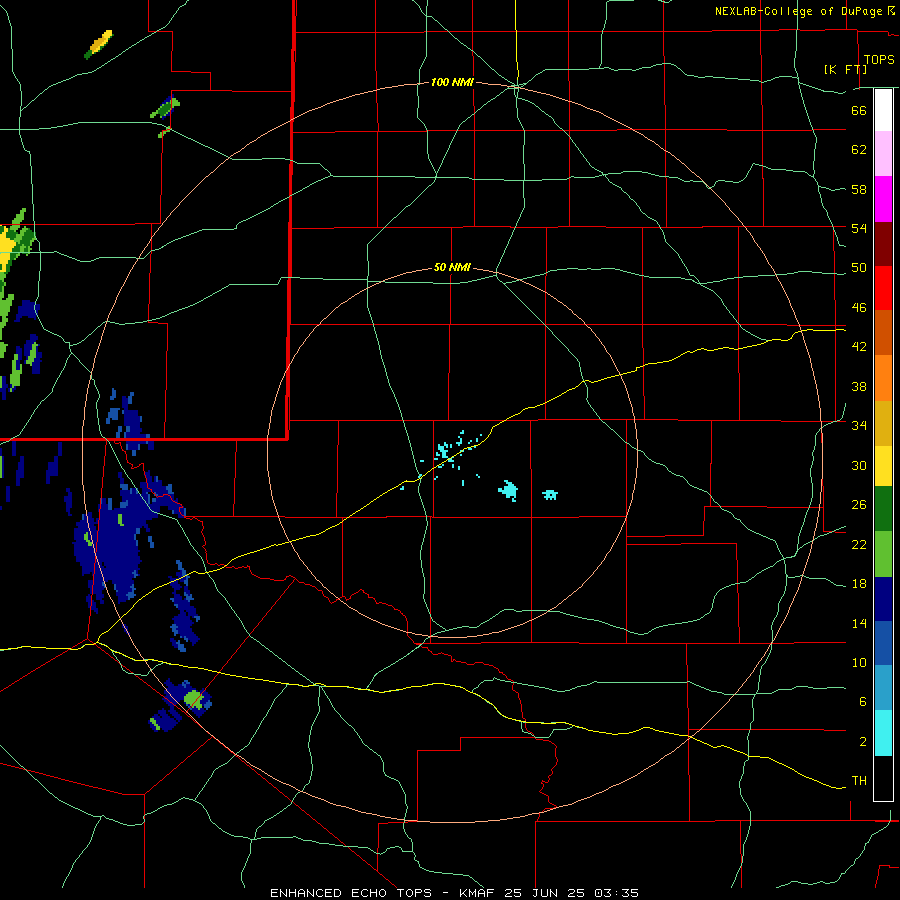The image size is (900, 900).
Task: Click the white swatch in tops legend
Action: (x=883, y=110)
